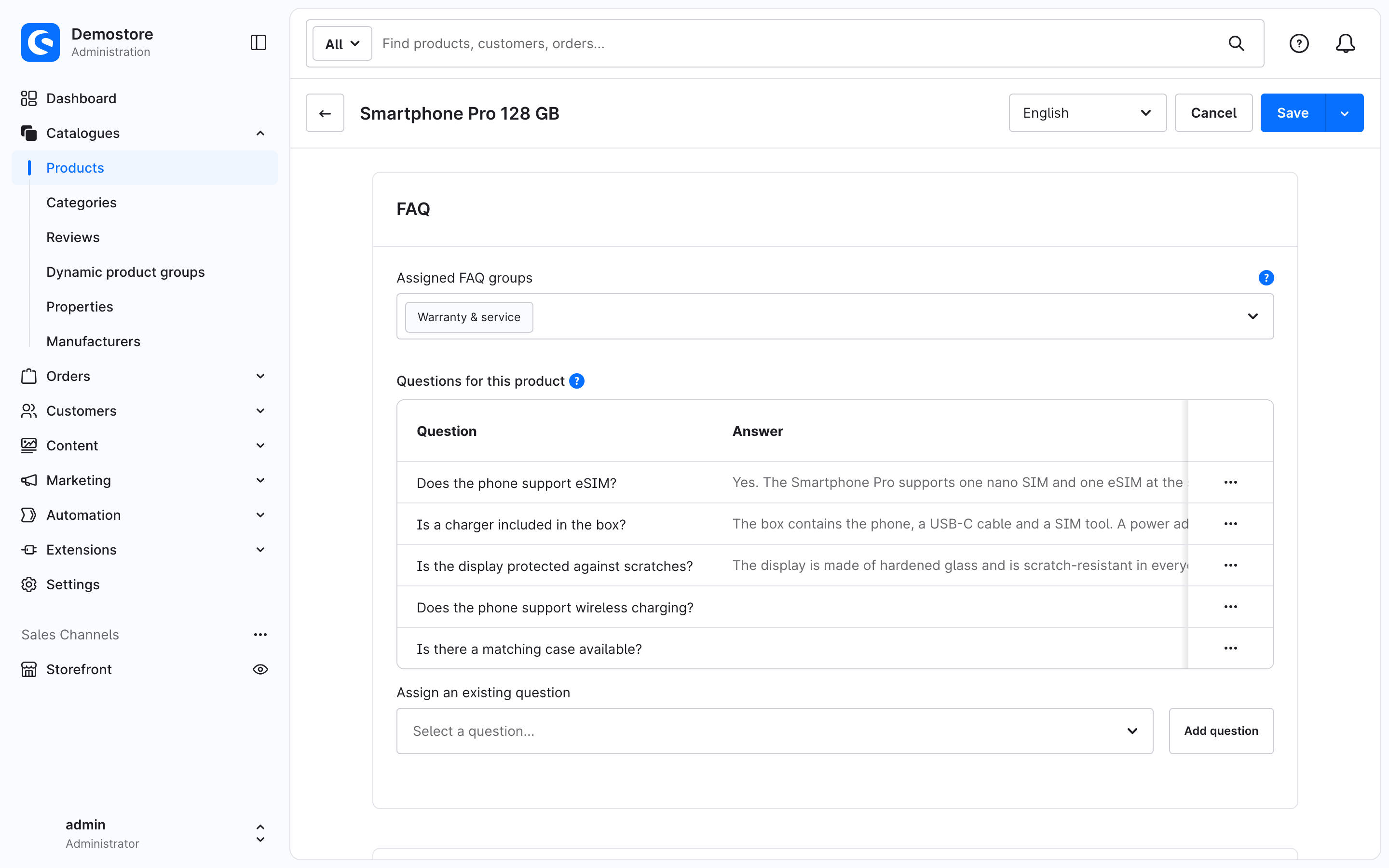Viewport: 1389px width, 868px height.
Task: Open actions menu for eSIM question row
Action: click(x=1230, y=482)
